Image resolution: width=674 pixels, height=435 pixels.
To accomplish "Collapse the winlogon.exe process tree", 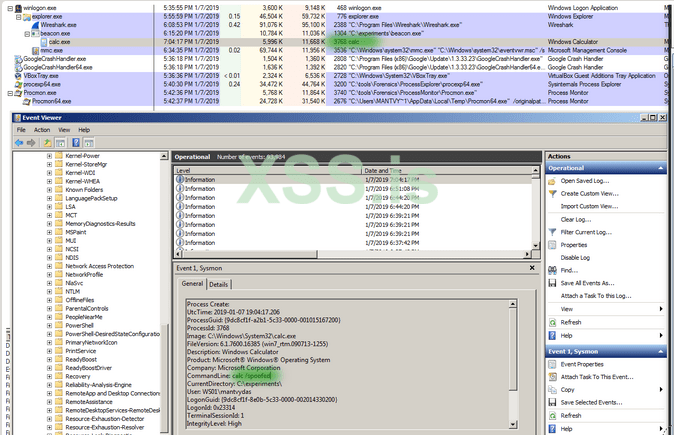I will 10,8.
